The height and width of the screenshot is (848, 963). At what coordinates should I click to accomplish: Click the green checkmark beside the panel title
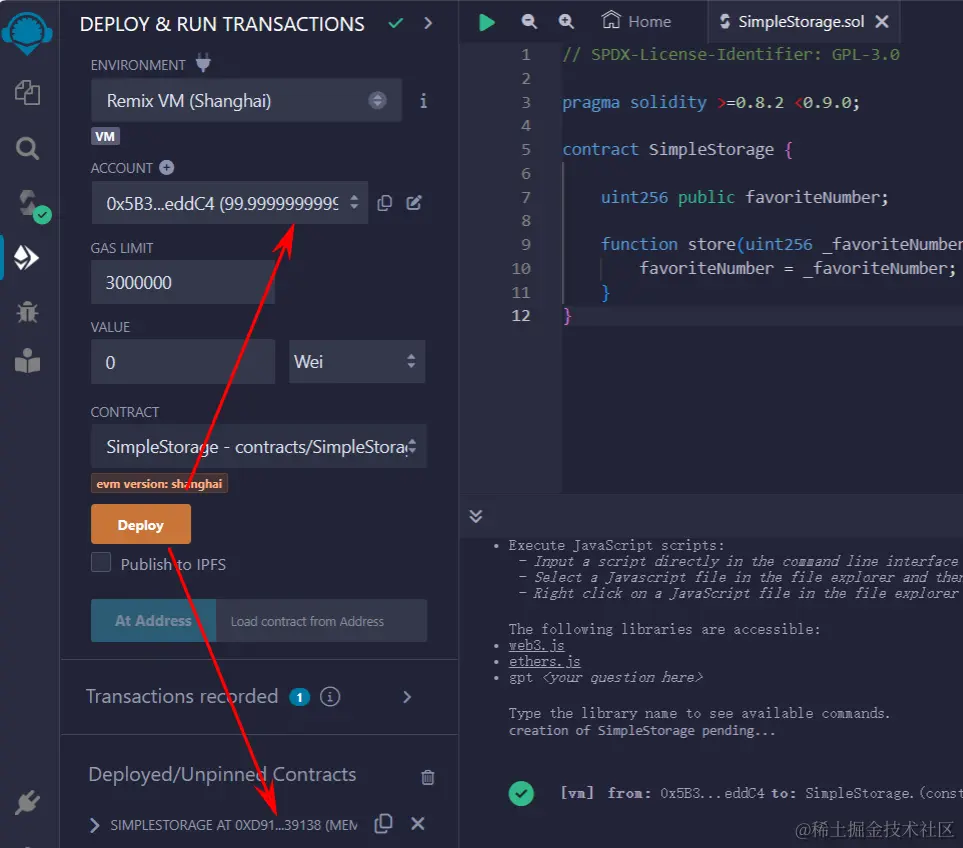coord(396,23)
